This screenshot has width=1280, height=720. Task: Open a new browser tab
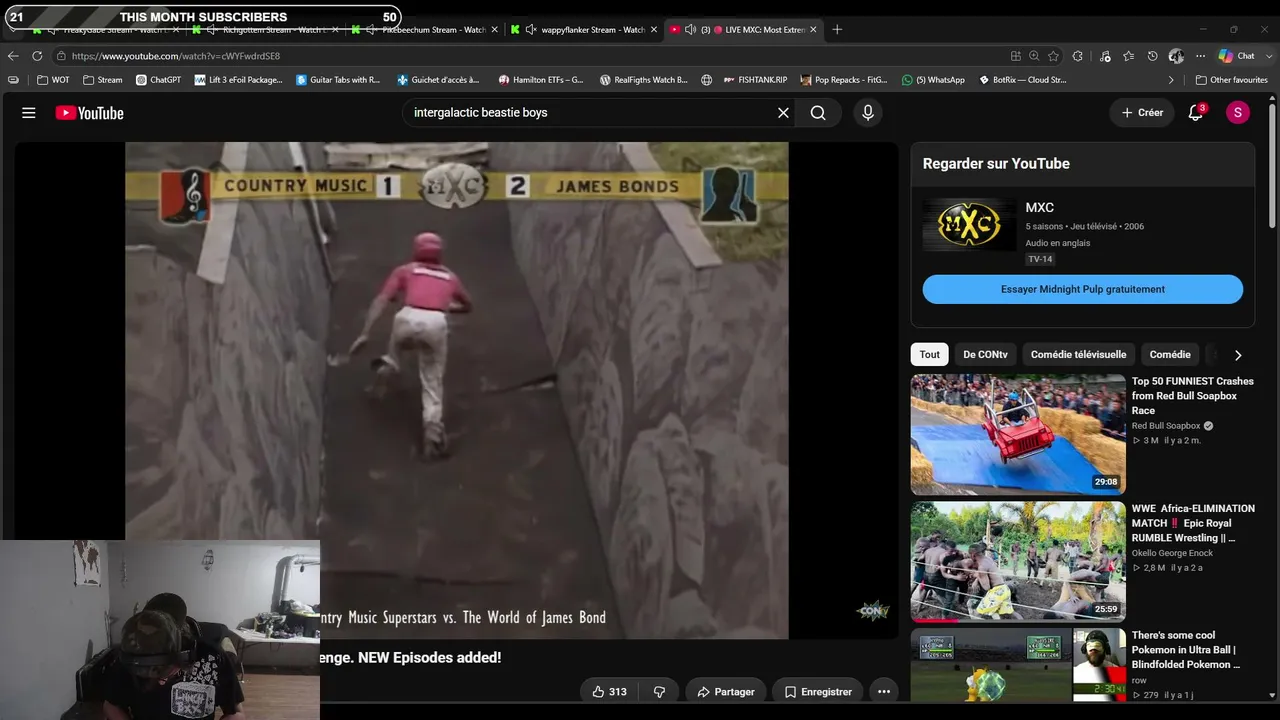point(837,30)
